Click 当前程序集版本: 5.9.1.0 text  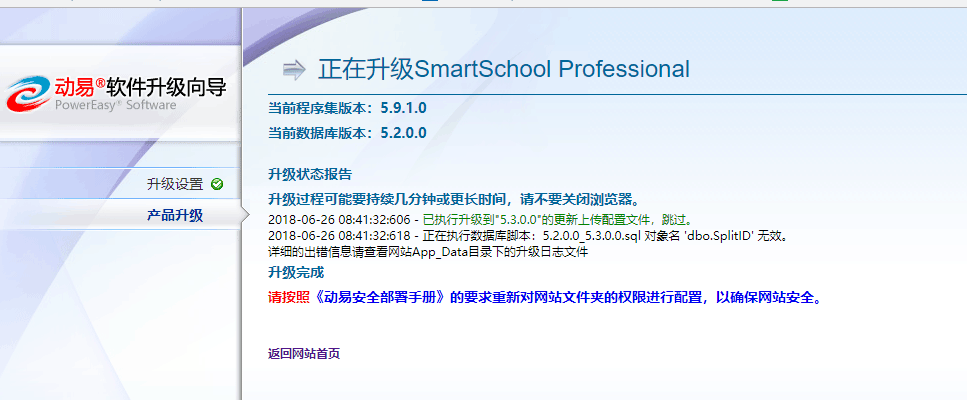click(347, 108)
